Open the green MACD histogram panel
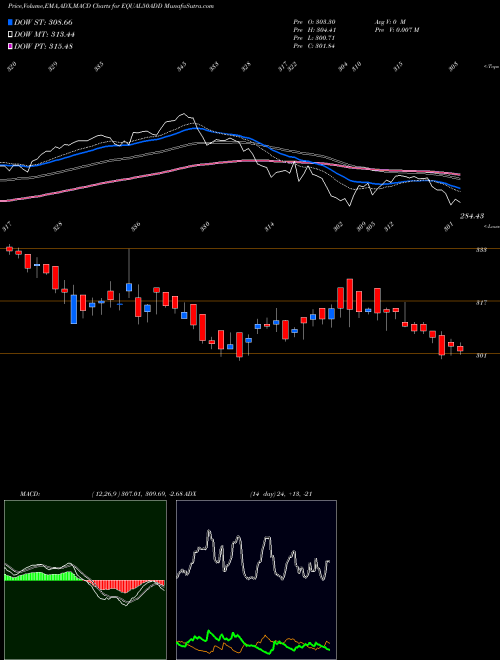500x660 pixels. [85, 580]
